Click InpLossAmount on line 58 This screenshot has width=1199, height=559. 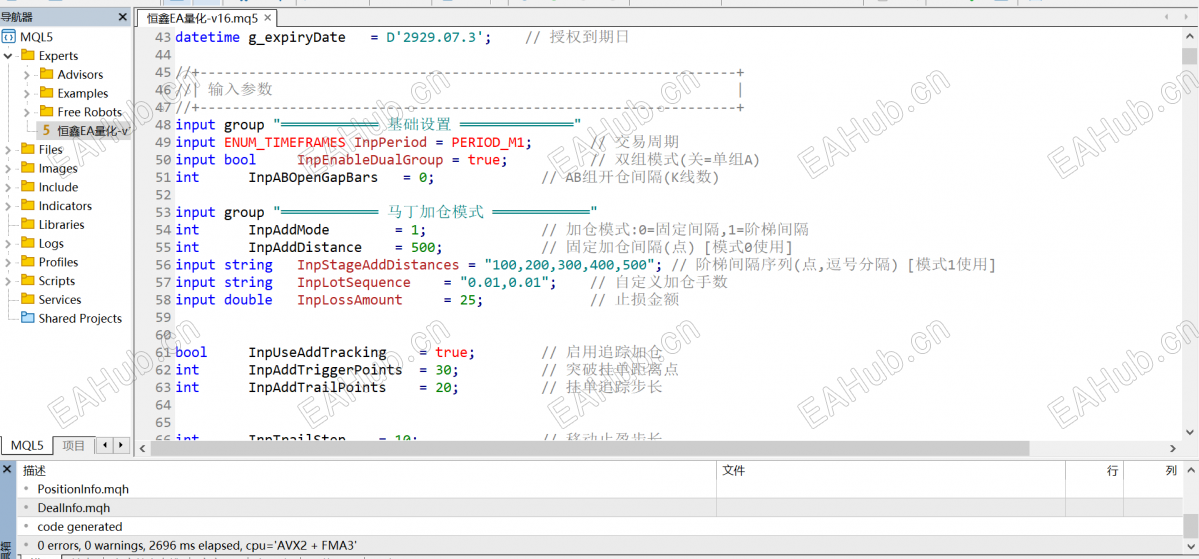point(349,301)
